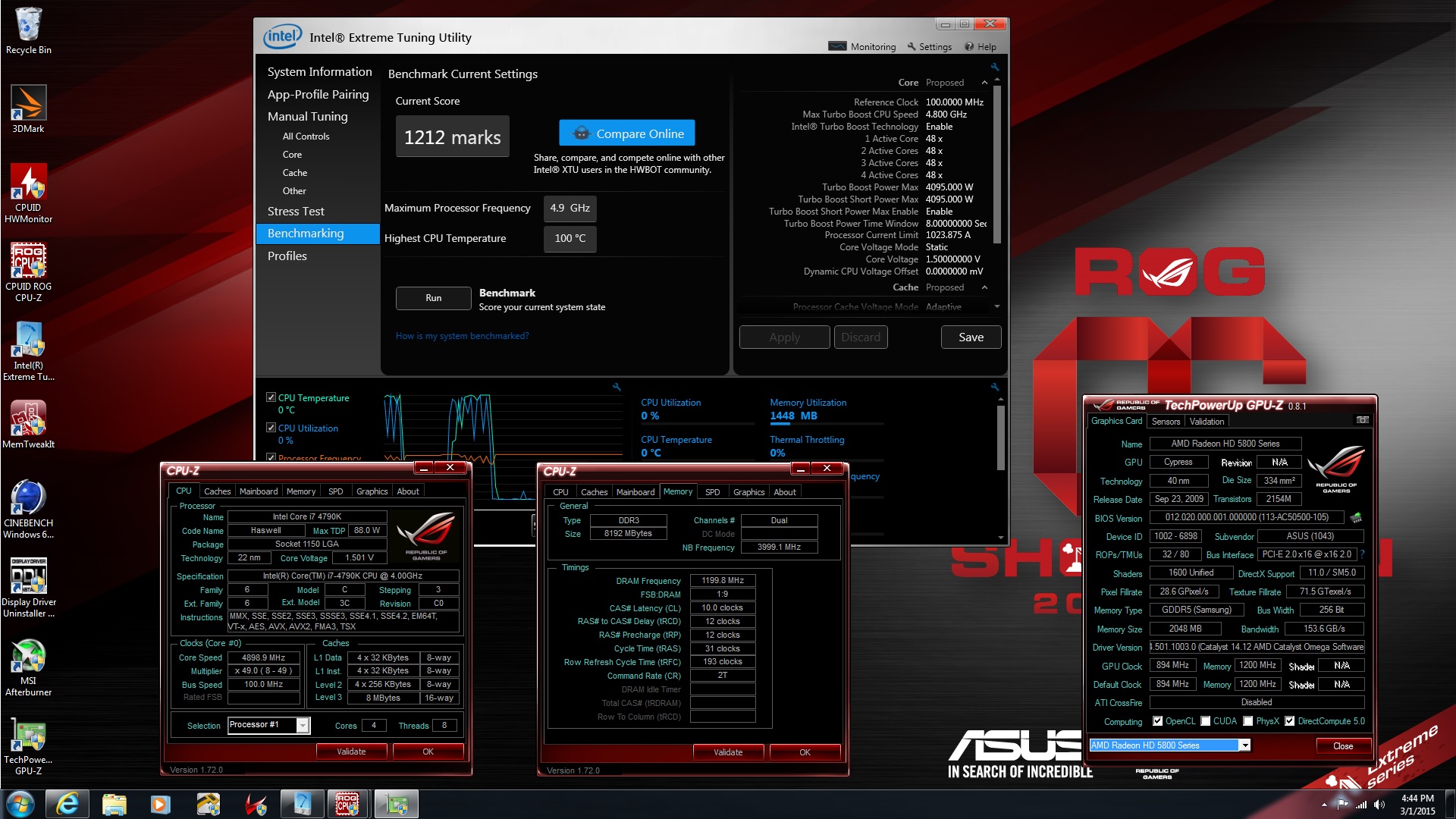Save GPU BIOS using chip icon
The height and width of the screenshot is (819, 1456).
(x=1356, y=517)
